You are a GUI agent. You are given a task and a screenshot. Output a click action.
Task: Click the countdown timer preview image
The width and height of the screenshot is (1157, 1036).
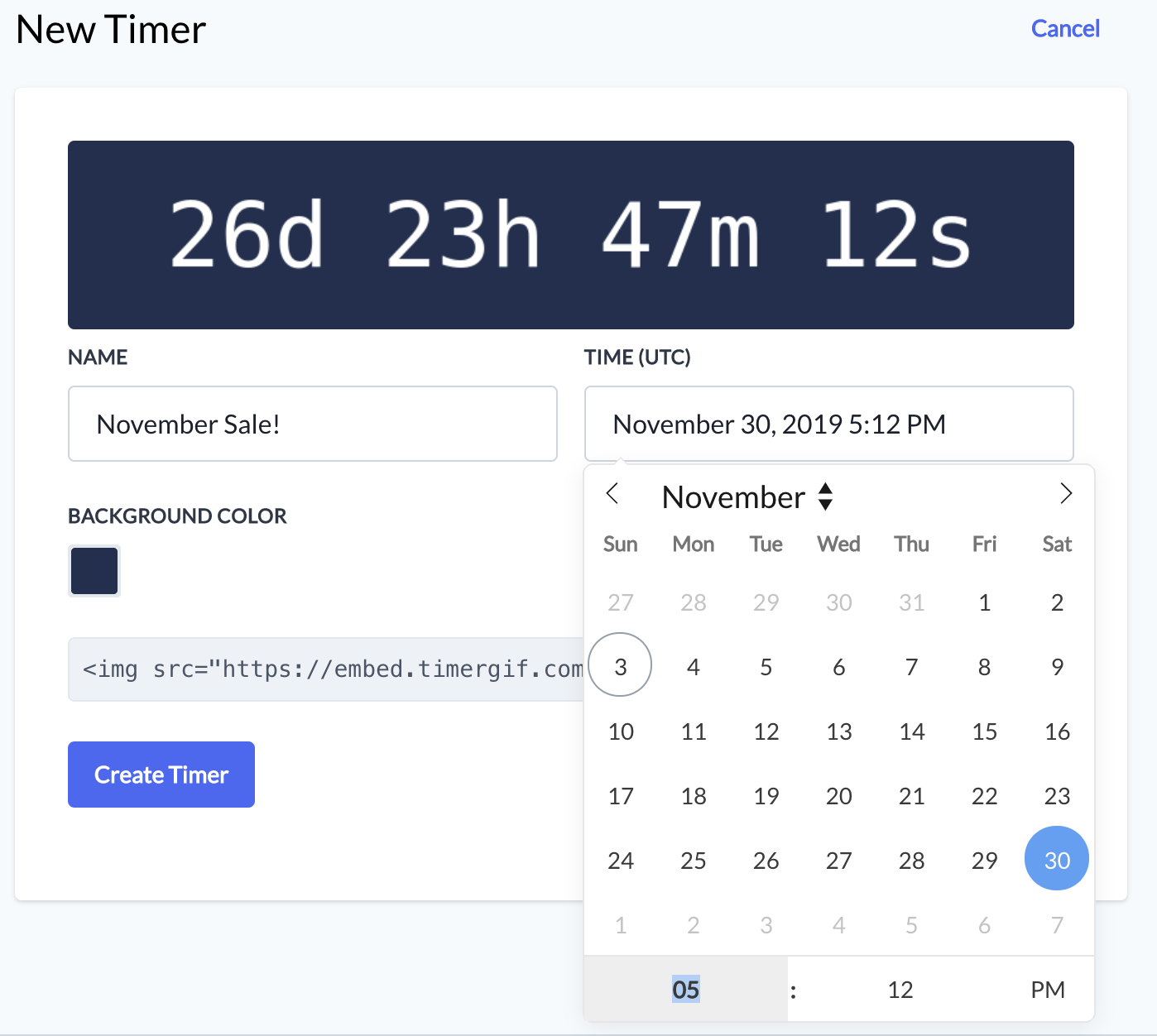click(x=571, y=235)
